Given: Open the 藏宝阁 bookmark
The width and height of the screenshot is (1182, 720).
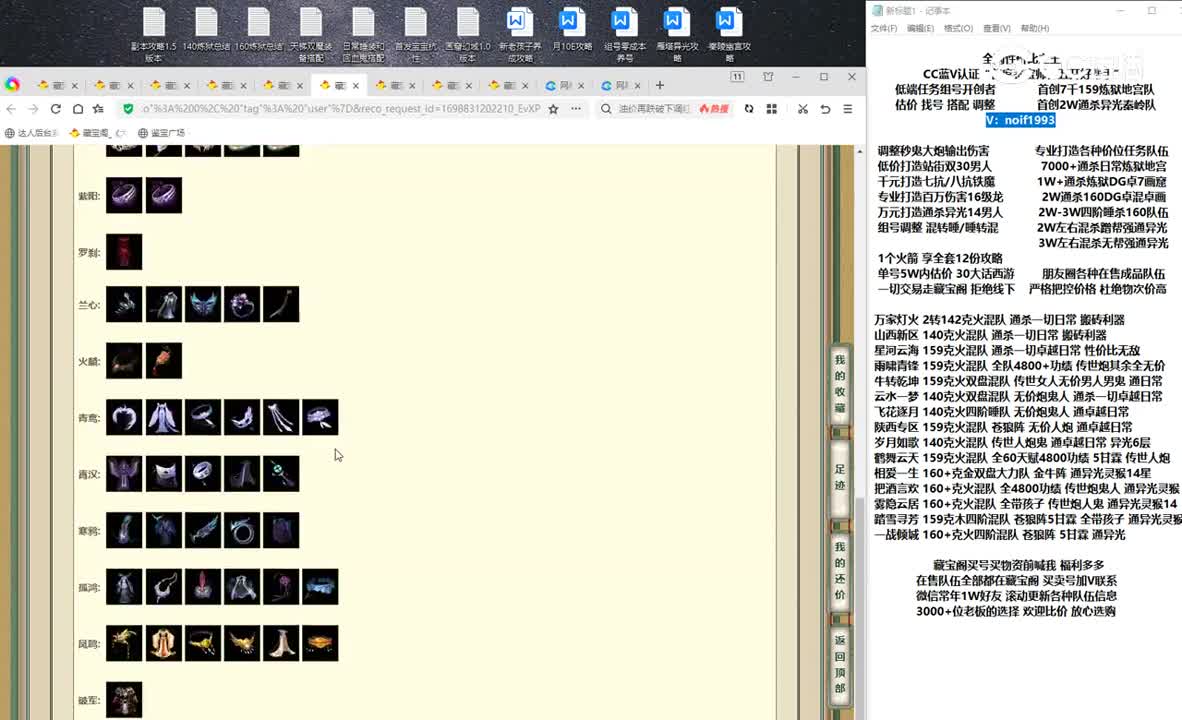Looking at the screenshot, I should coord(96,133).
